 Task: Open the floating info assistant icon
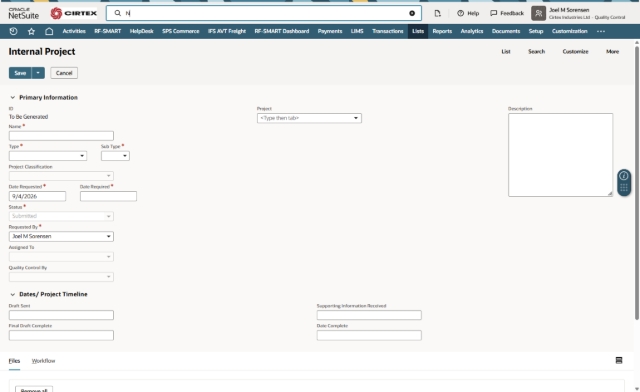click(x=624, y=176)
